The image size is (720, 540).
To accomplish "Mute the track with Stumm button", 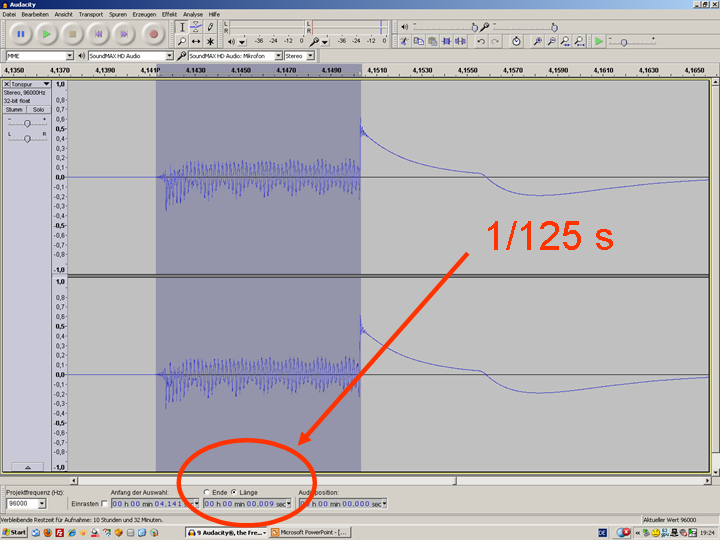I will [x=14, y=109].
